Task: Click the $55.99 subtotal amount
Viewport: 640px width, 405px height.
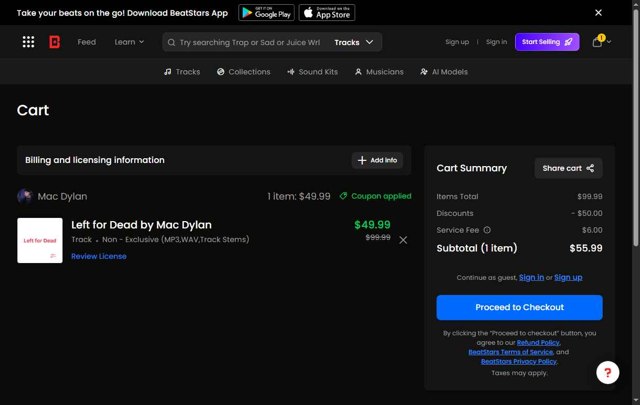Action: tap(586, 248)
